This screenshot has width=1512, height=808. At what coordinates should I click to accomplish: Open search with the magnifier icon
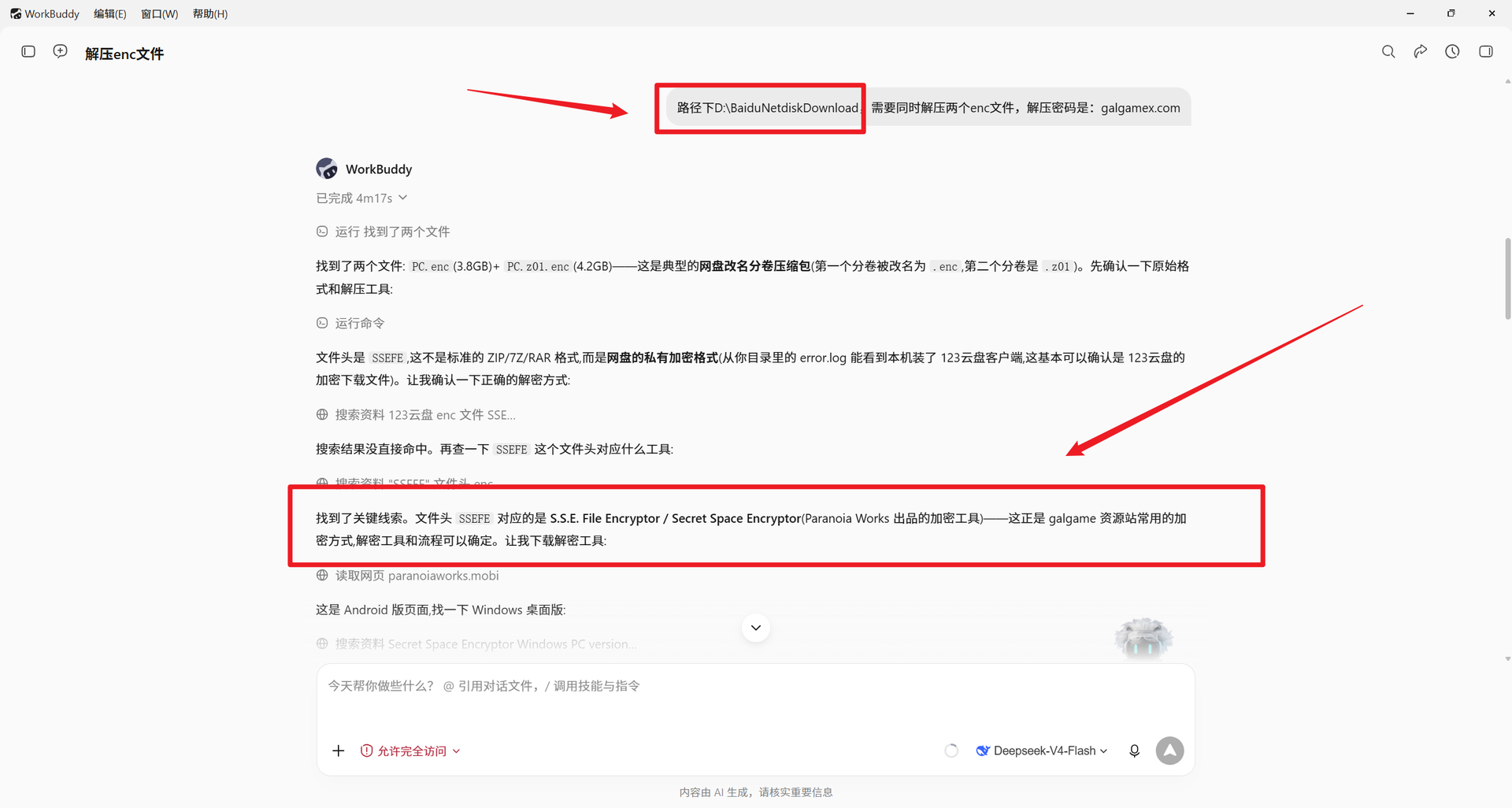point(1388,51)
